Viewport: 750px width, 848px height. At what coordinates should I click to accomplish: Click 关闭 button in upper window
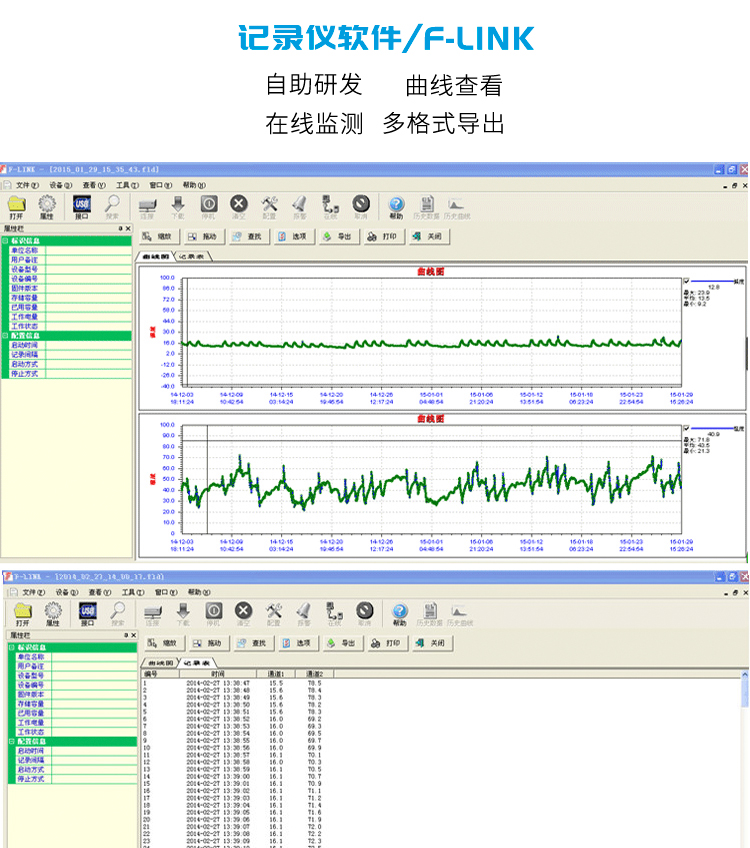(428, 236)
